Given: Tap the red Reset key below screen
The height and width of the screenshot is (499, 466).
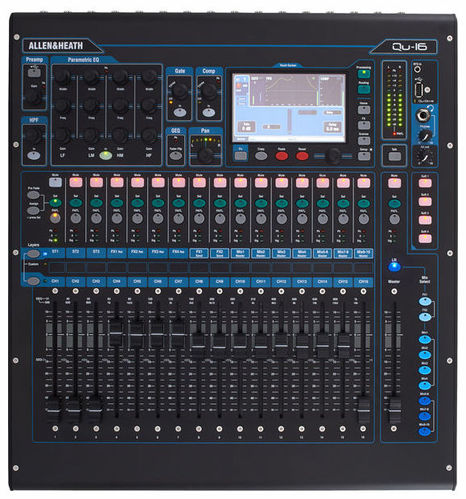Looking at the screenshot, I should coord(302,156).
